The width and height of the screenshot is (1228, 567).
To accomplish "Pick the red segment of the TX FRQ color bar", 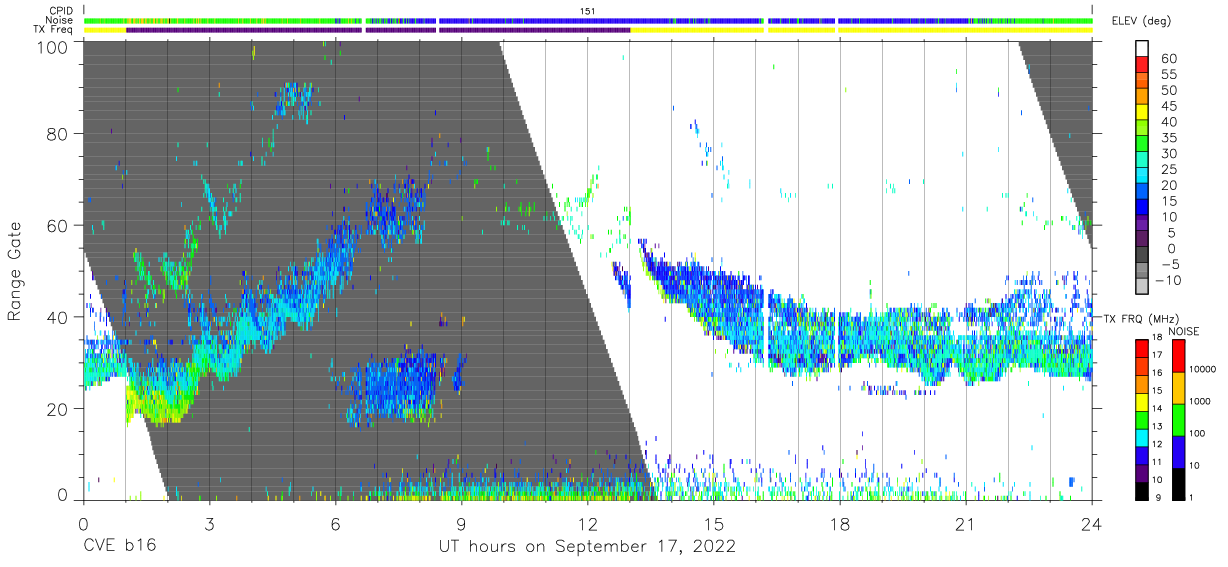I will pos(1141,349).
